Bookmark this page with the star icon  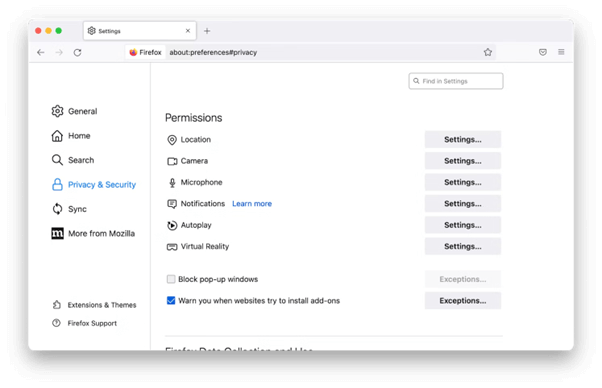[x=488, y=52]
